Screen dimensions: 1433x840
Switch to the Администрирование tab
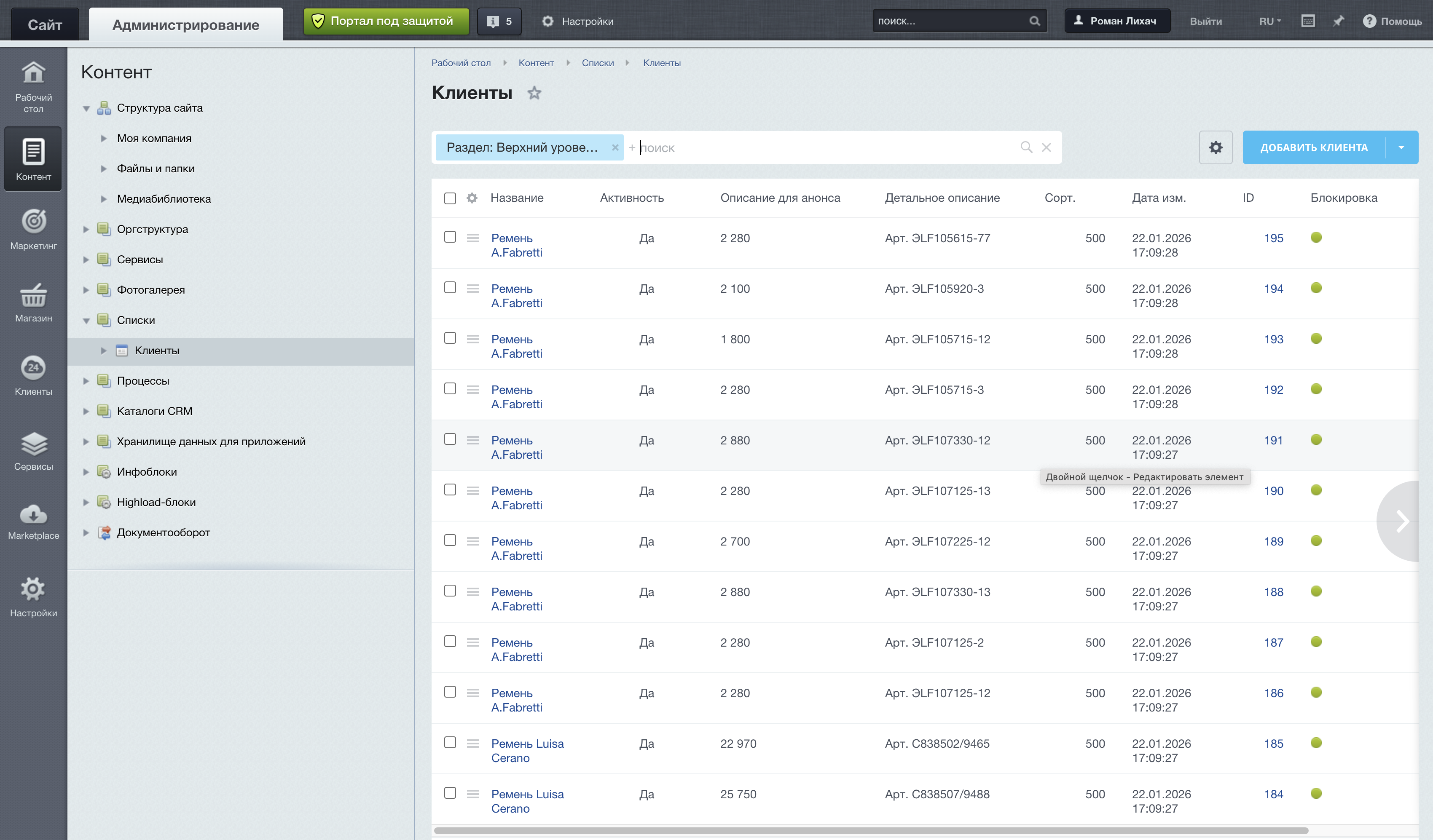(185, 24)
